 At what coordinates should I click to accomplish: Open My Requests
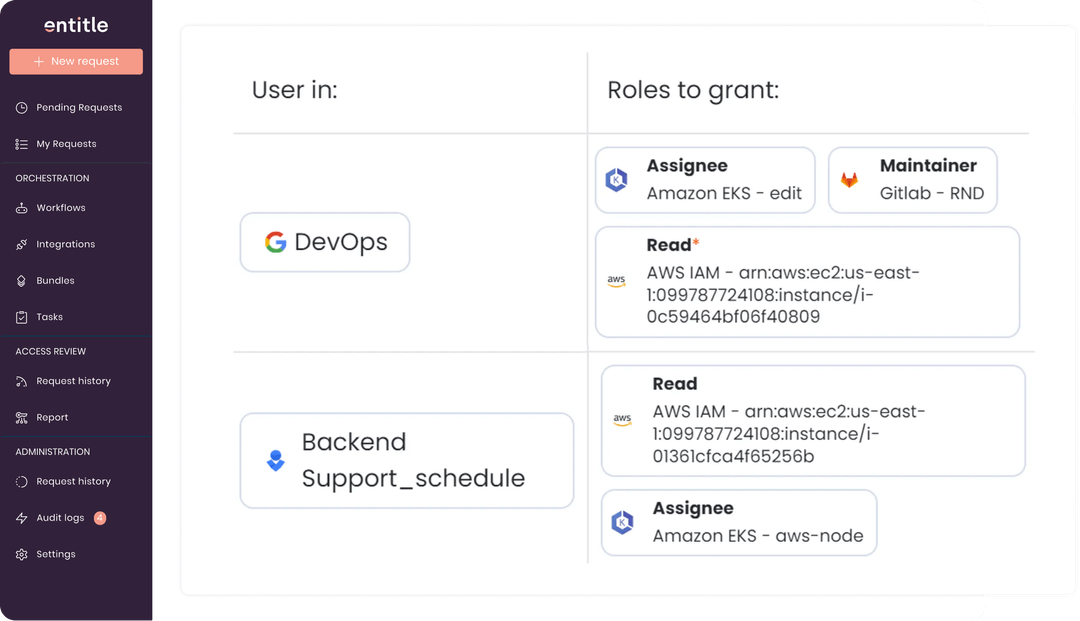(62, 143)
